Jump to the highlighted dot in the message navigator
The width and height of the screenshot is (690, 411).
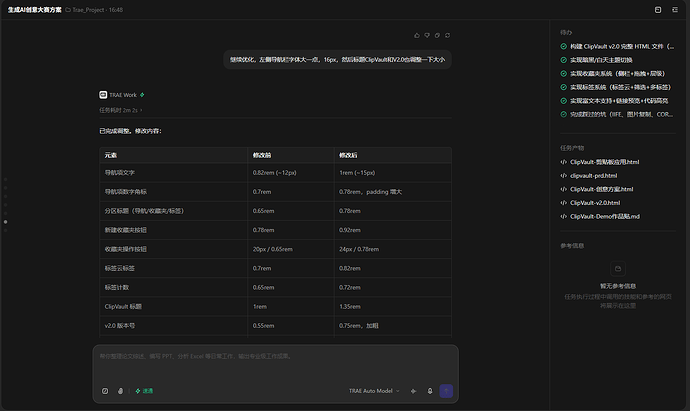point(5,222)
